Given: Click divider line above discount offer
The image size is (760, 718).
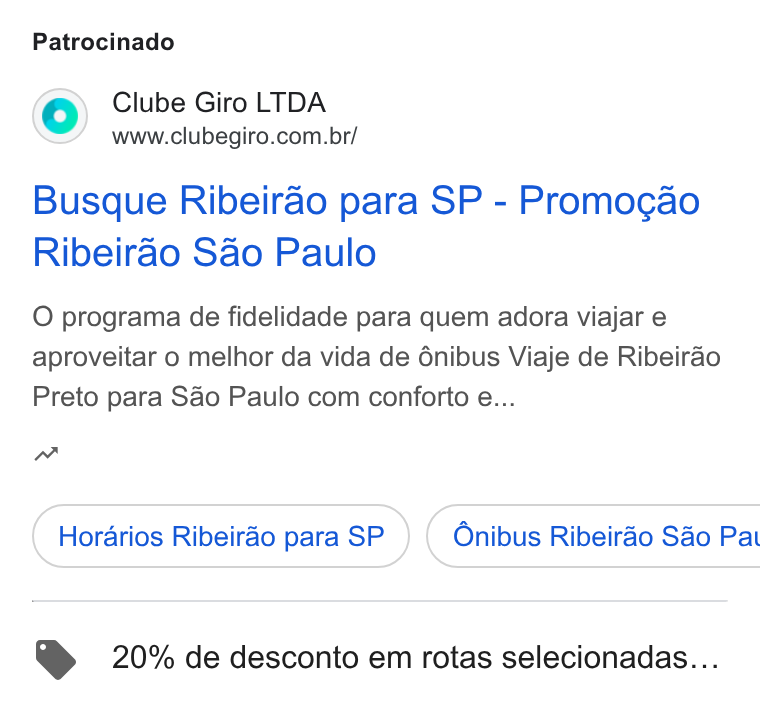Looking at the screenshot, I should (380, 601).
